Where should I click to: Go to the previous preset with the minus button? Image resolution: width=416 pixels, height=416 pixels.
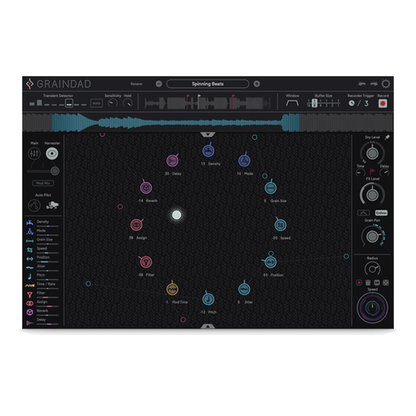point(159,84)
